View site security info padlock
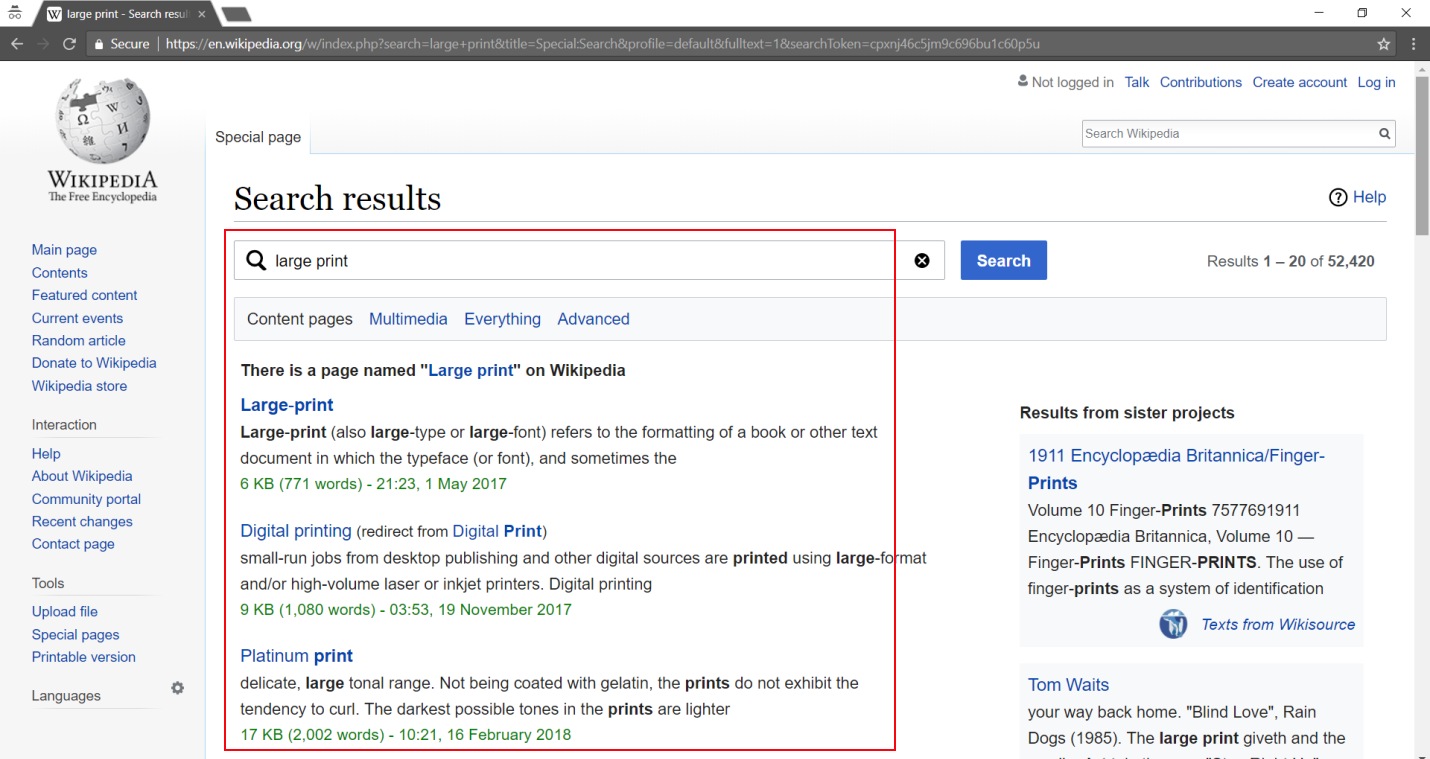 (98, 44)
